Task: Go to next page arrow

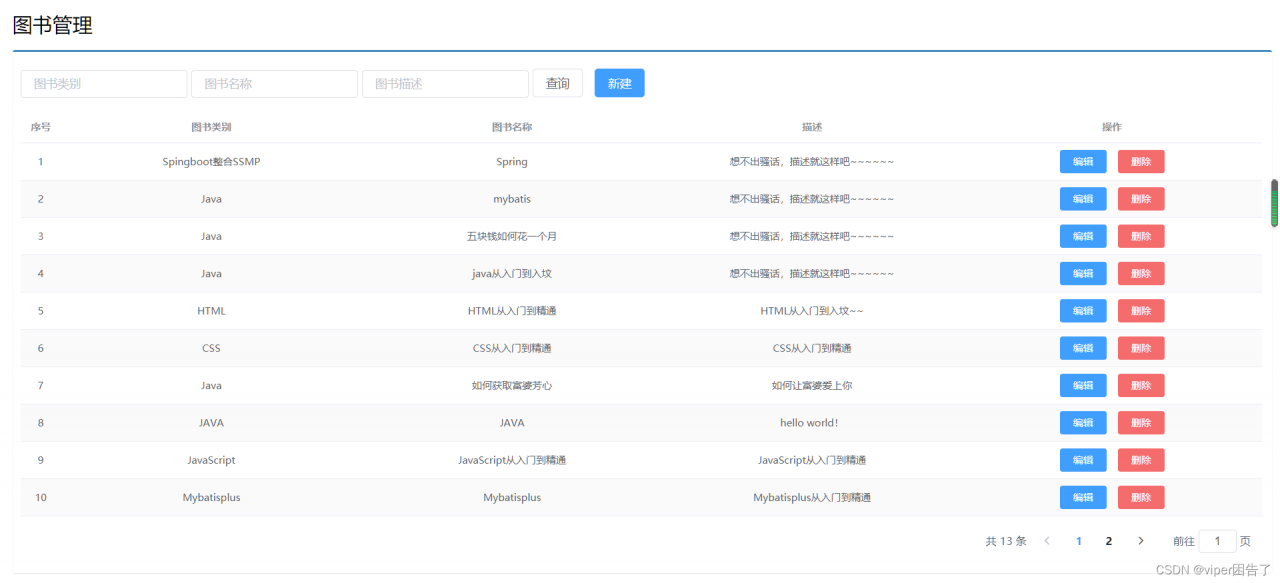Action: click(x=1141, y=541)
